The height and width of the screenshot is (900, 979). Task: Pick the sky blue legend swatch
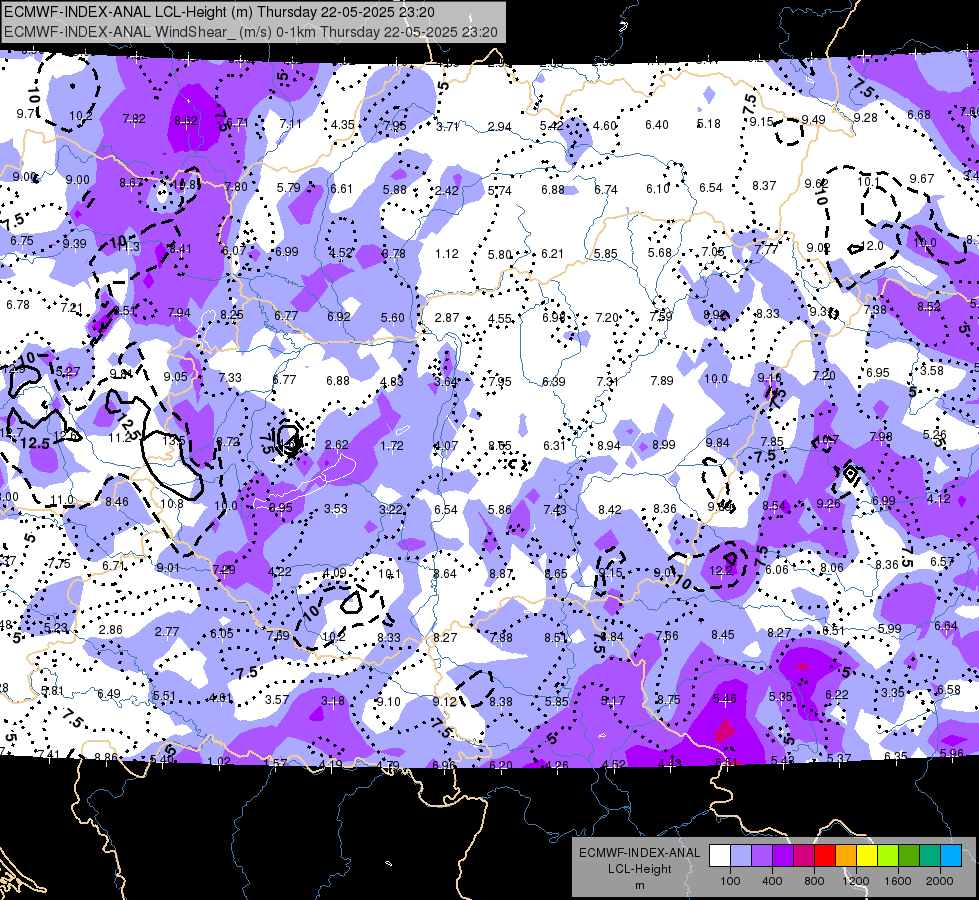(x=951, y=855)
